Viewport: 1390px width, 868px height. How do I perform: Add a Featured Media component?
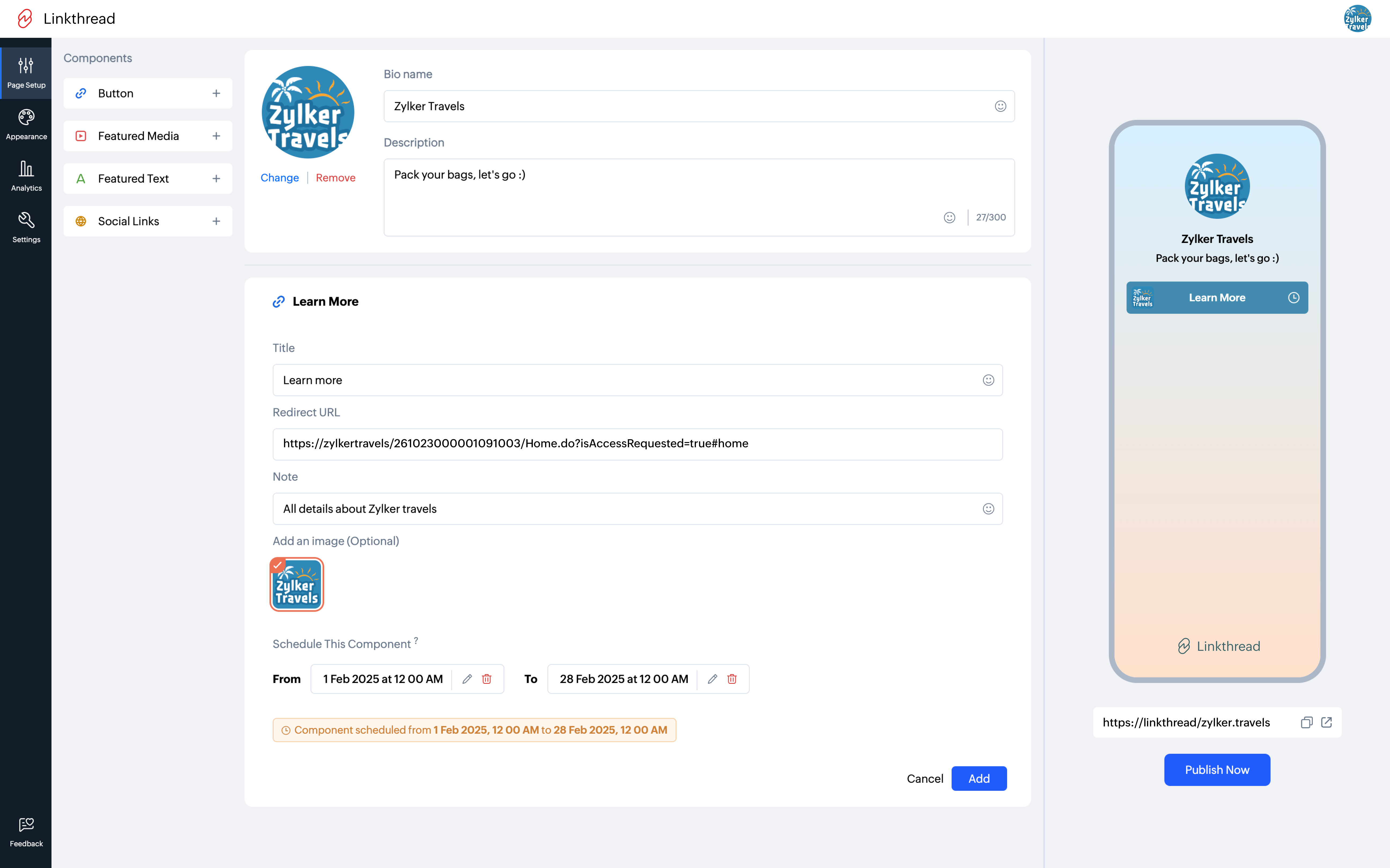click(x=216, y=136)
